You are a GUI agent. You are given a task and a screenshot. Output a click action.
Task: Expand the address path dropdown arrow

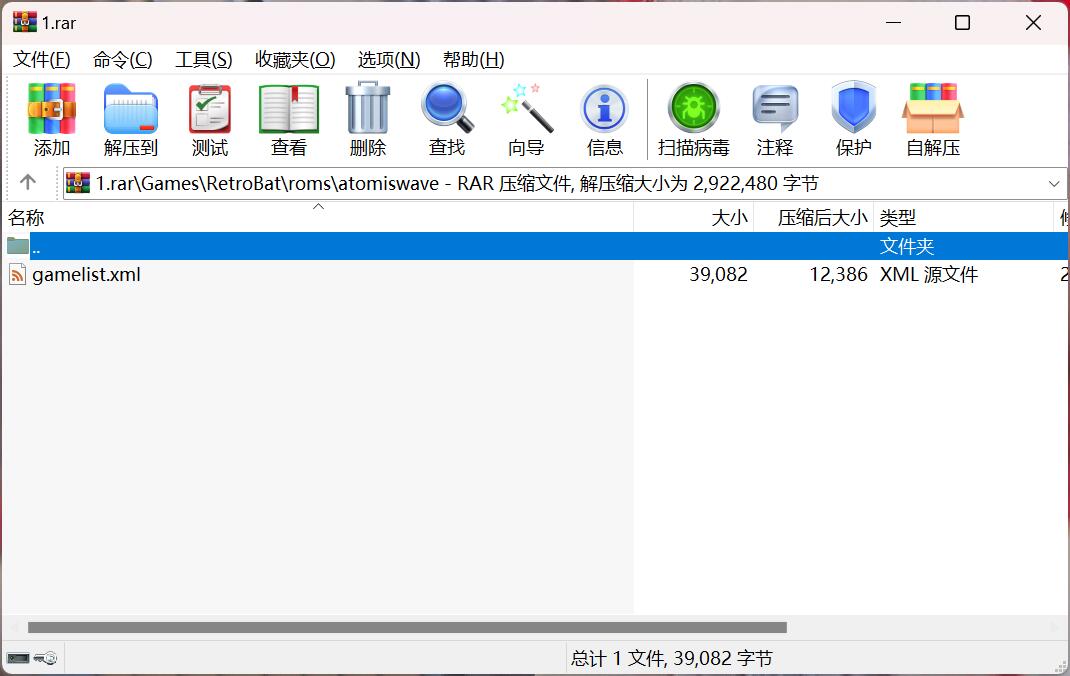point(1054,184)
